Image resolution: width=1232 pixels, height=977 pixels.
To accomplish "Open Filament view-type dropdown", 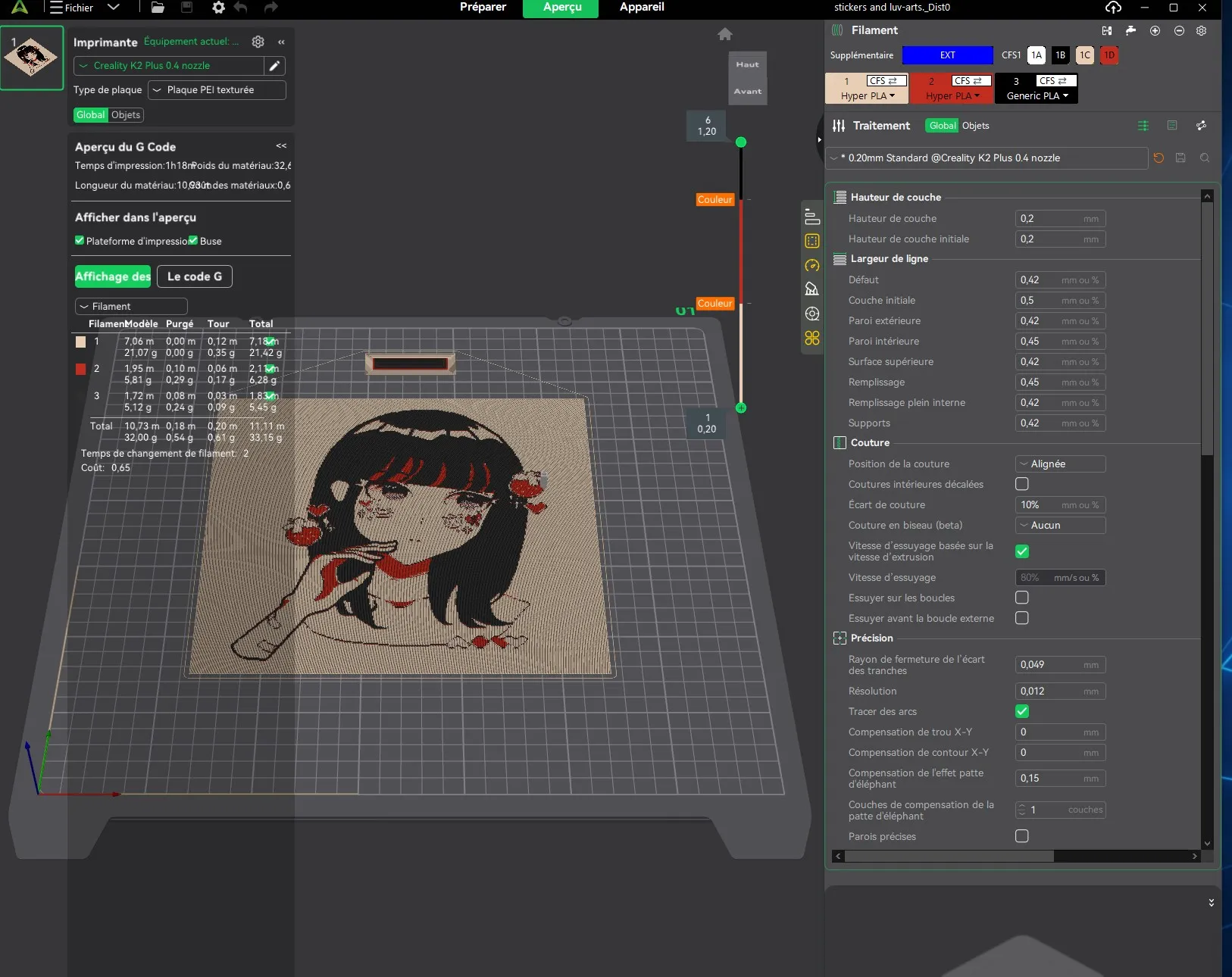I will (131, 307).
